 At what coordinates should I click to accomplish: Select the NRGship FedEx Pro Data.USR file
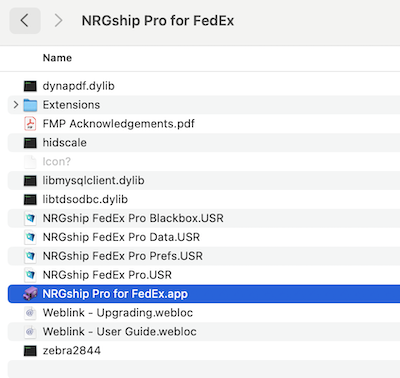coord(121,237)
